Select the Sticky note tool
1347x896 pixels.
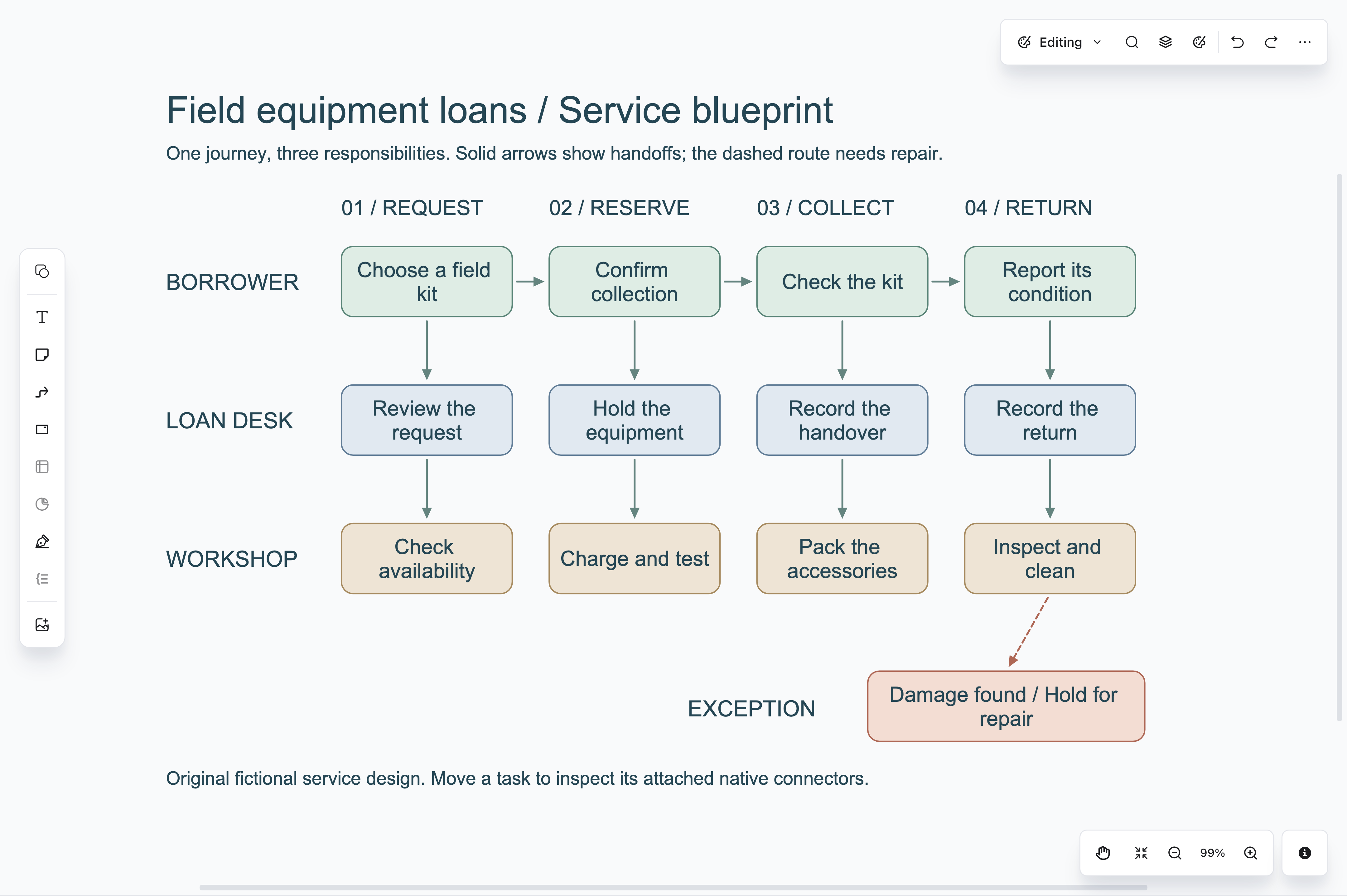(x=42, y=355)
